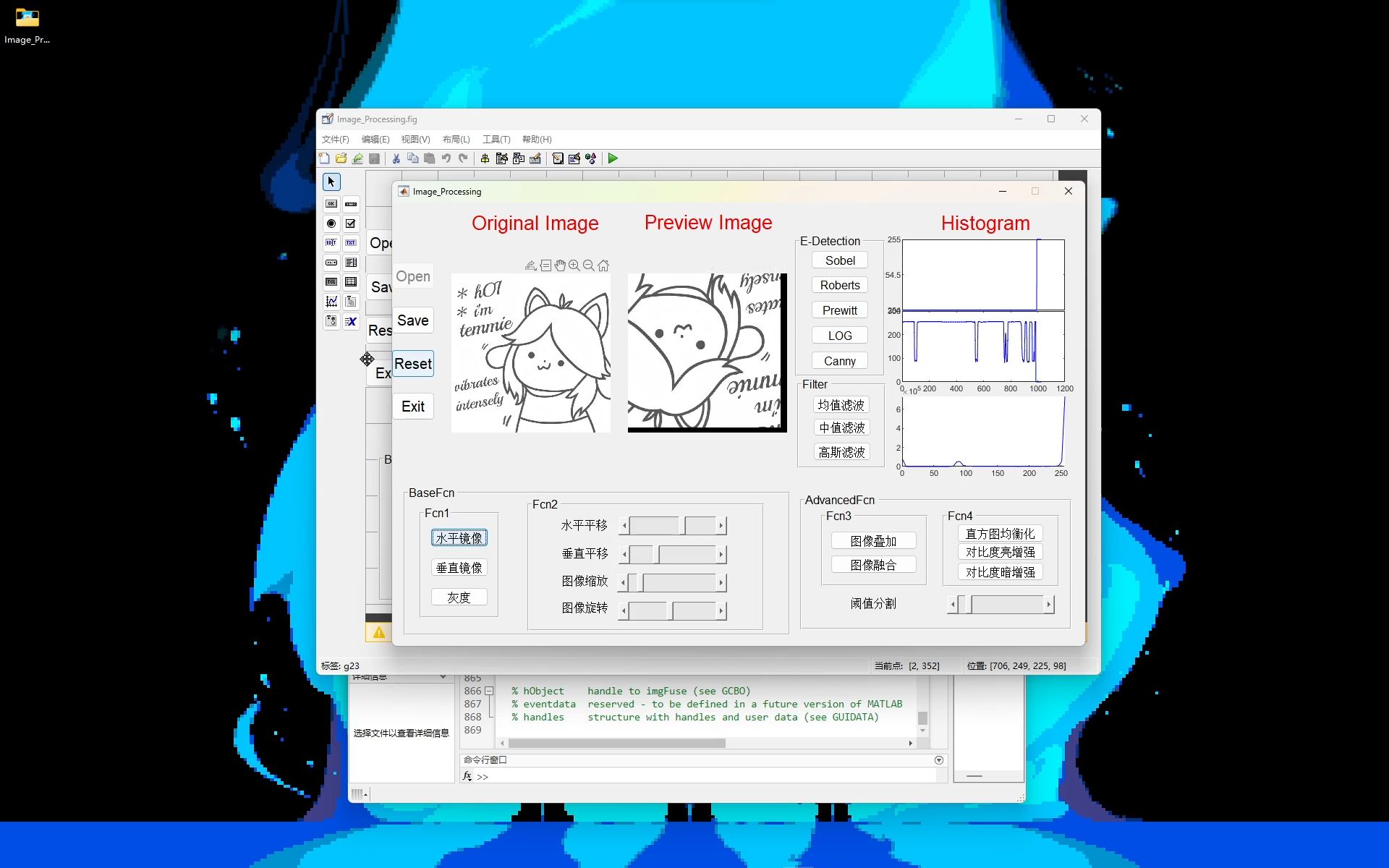The height and width of the screenshot is (868, 1389).
Task: Open the Object Browser icon
Action: click(591, 158)
